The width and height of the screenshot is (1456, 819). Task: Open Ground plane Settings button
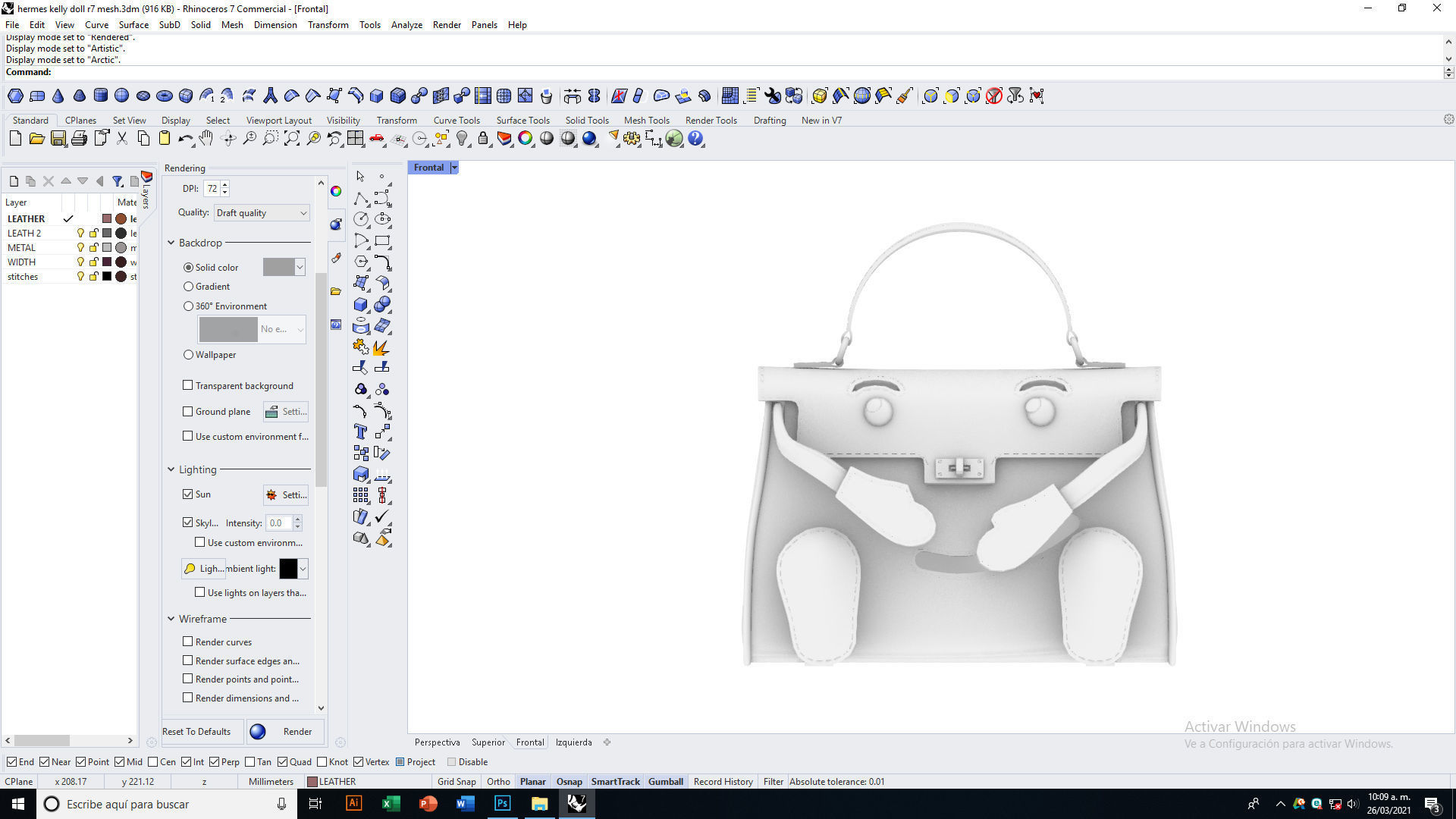pyautogui.click(x=286, y=412)
